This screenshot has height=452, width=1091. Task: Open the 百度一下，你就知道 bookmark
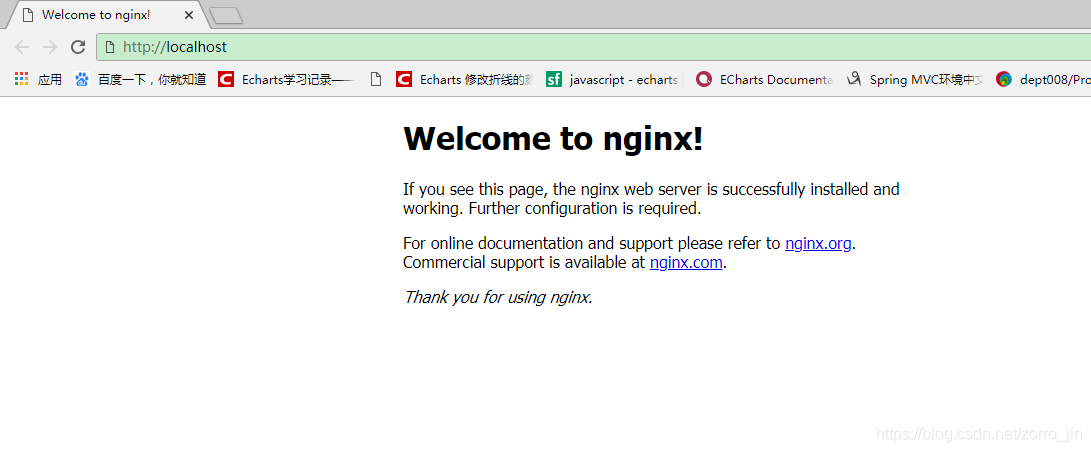[141, 79]
